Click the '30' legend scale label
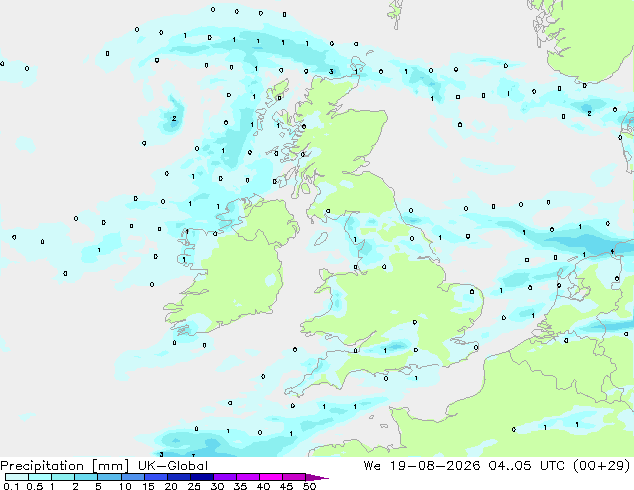 point(217,486)
